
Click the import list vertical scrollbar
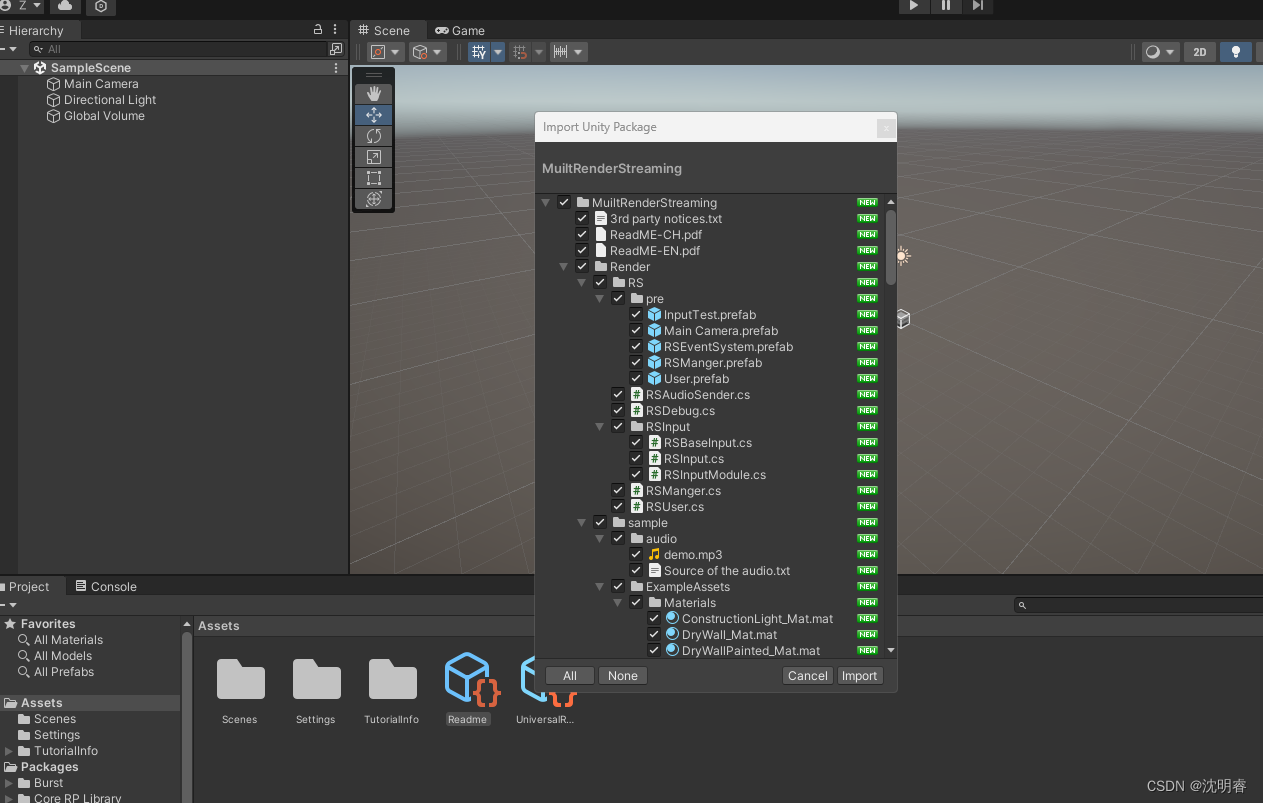point(890,246)
